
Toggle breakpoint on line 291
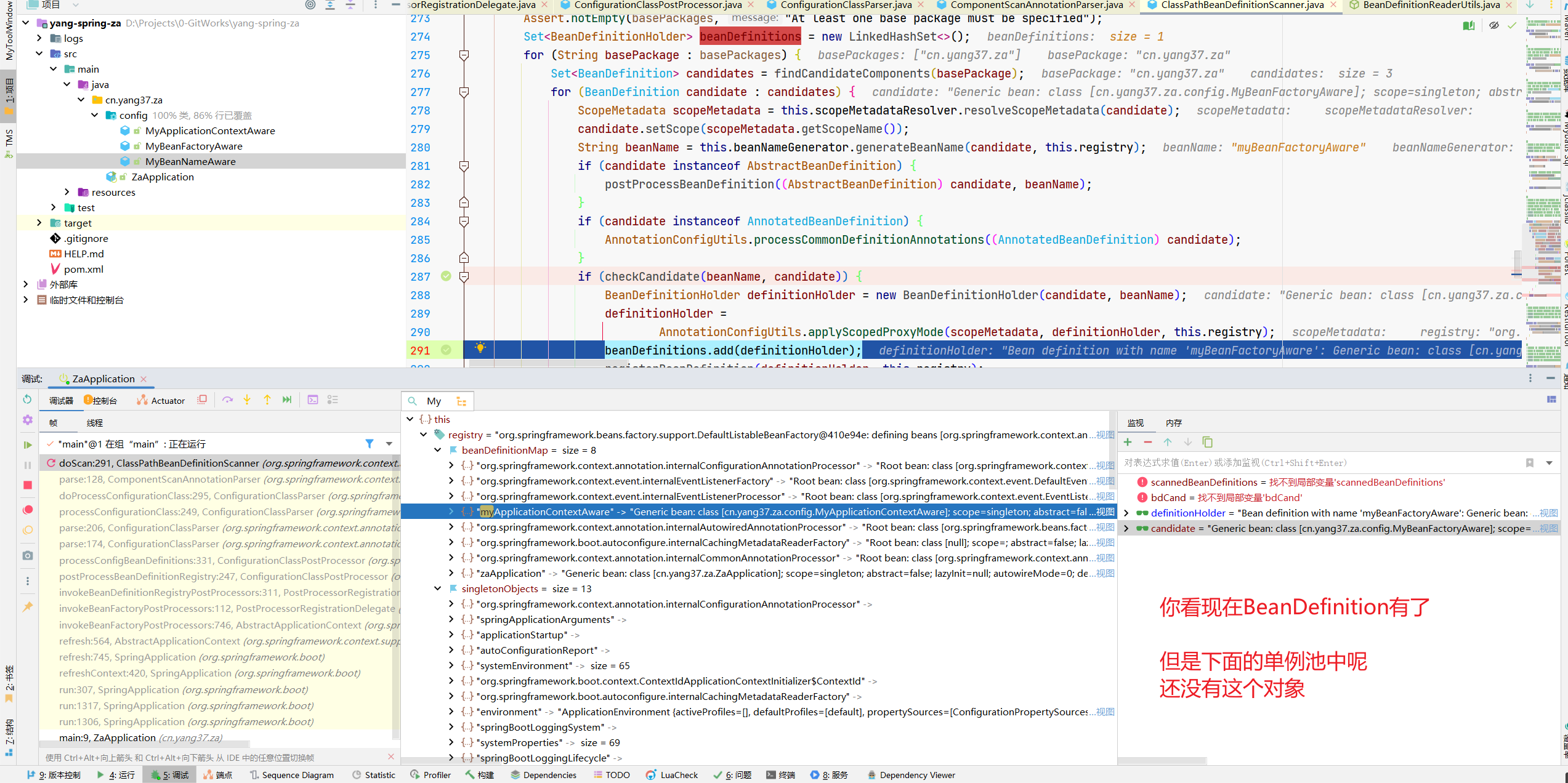click(446, 350)
